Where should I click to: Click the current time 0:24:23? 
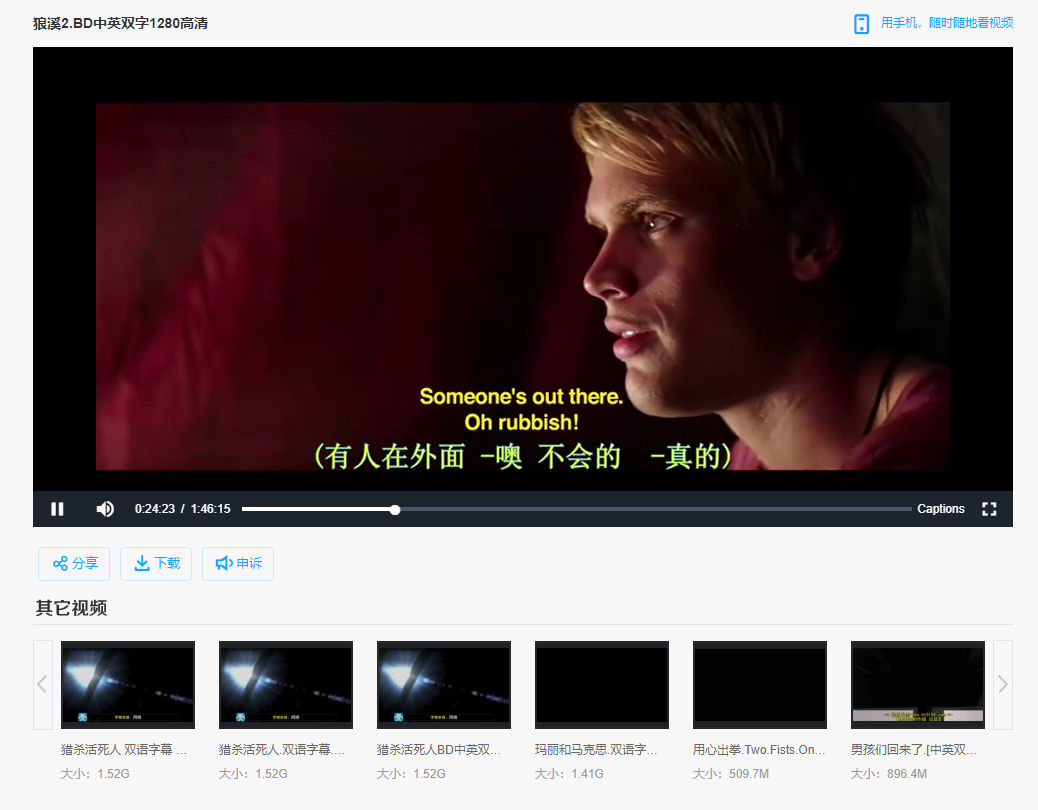155,509
